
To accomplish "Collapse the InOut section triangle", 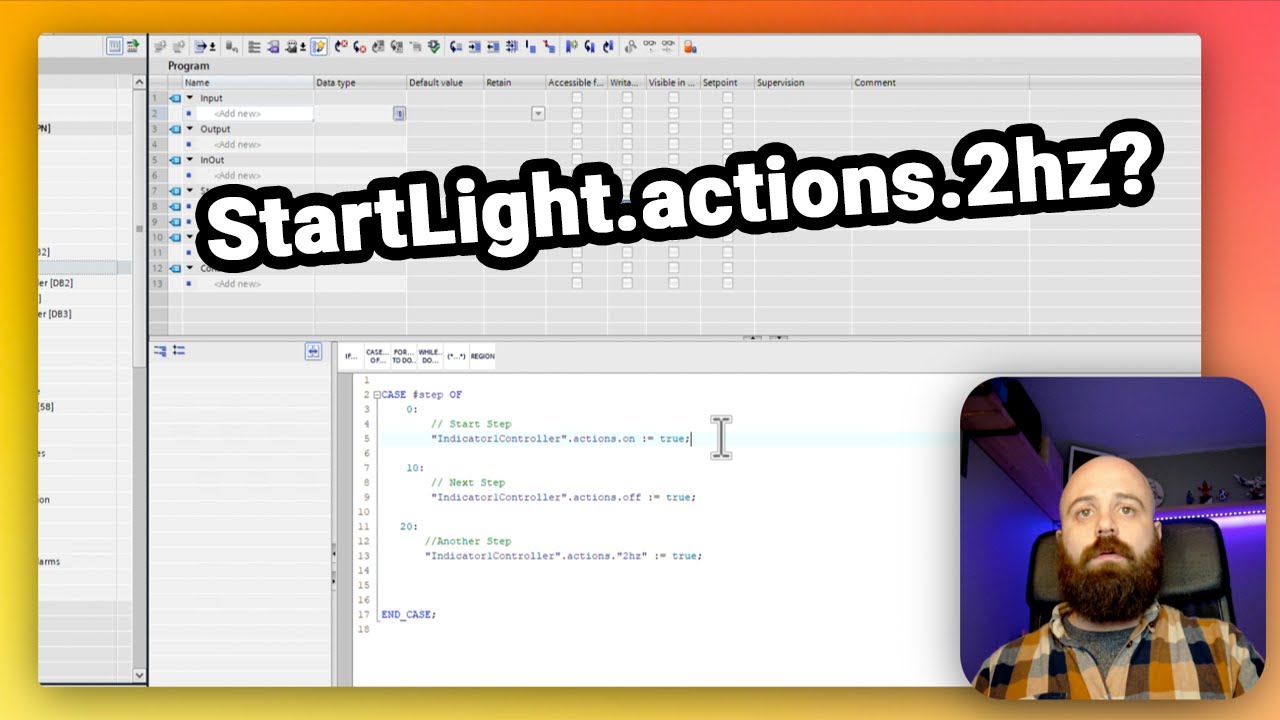I will click(x=190, y=160).
